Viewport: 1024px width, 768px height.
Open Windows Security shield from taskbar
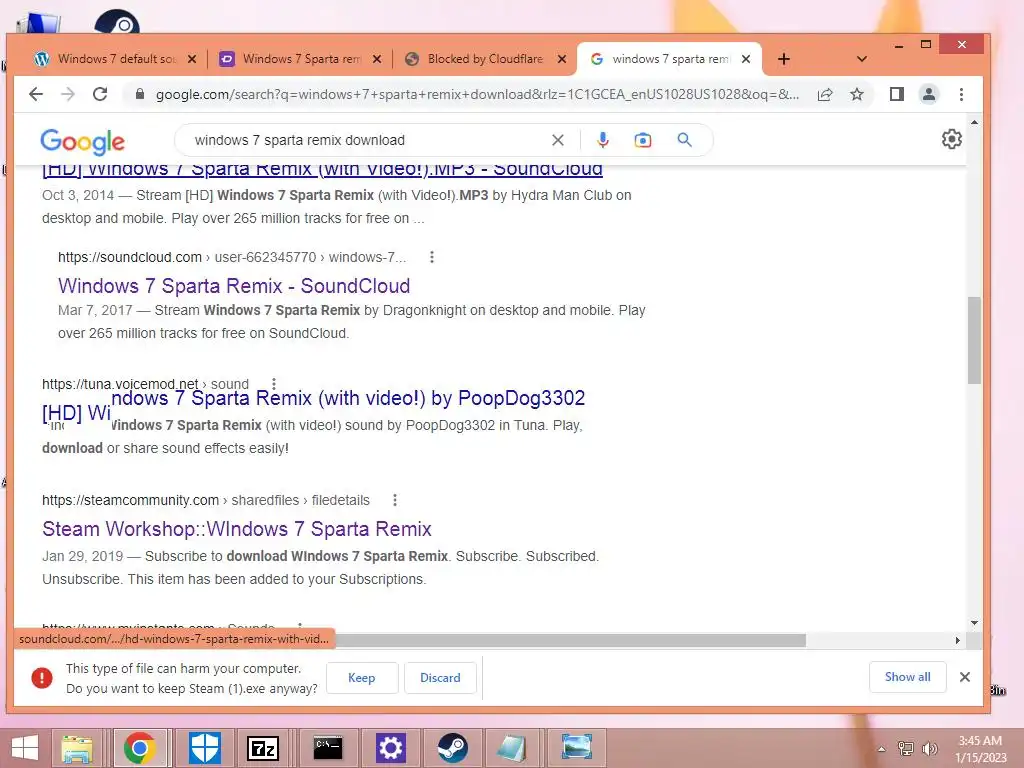click(x=204, y=748)
